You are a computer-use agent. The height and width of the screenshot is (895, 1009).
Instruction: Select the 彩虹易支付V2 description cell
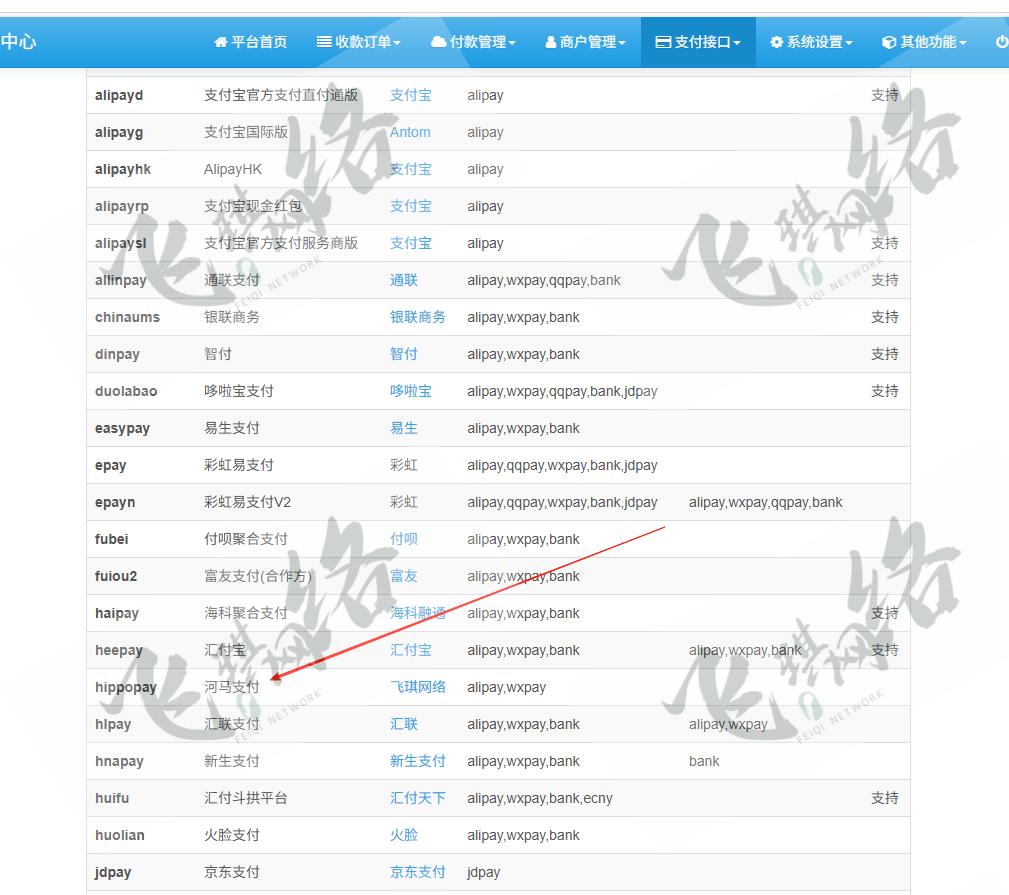(x=247, y=502)
